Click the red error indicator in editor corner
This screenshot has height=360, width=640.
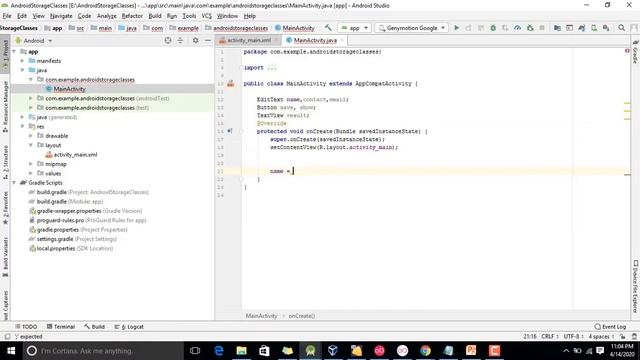point(627,51)
